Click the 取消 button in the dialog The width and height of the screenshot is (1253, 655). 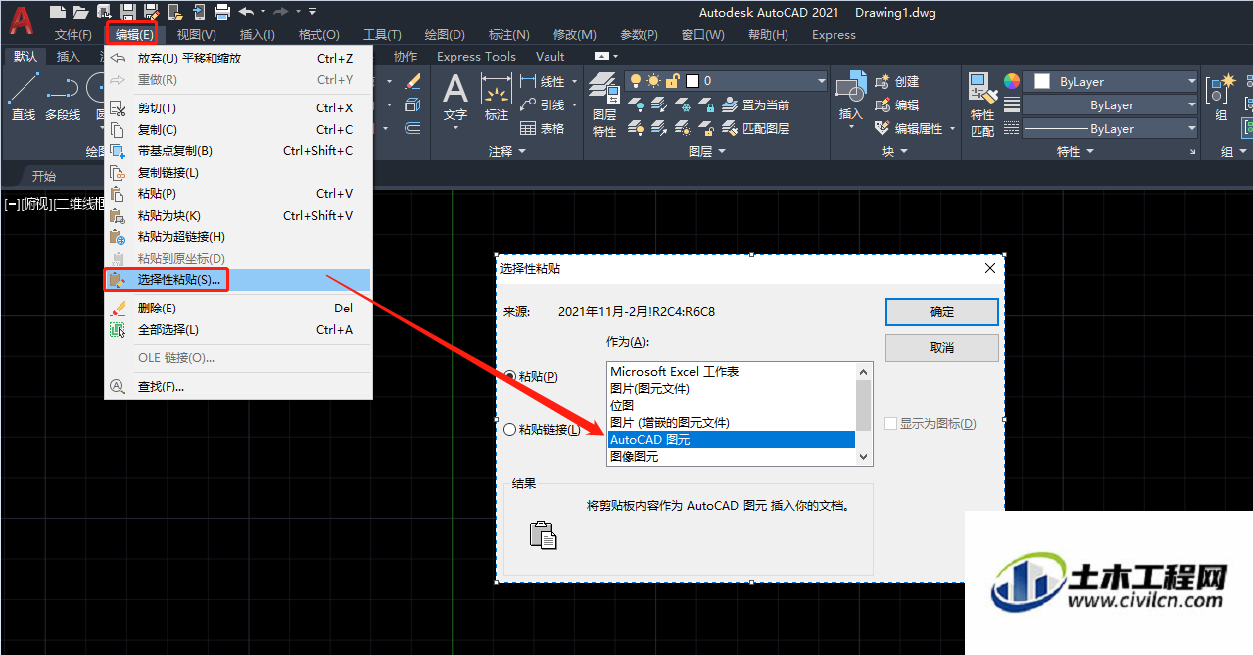[x=941, y=347]
